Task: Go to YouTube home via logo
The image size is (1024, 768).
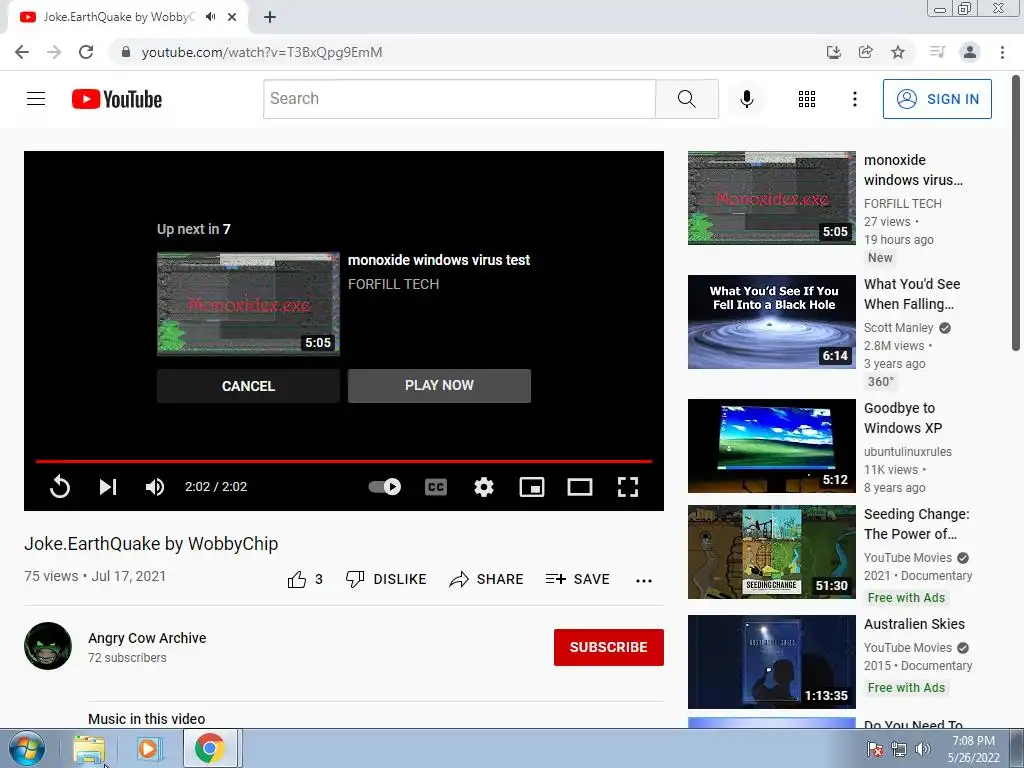Action: (x=117, y=99)
